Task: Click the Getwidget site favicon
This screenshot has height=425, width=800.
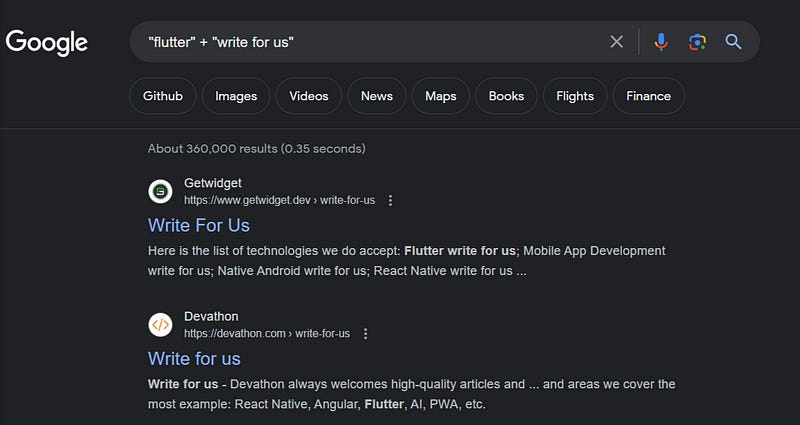Action: [x=160, y=192]
